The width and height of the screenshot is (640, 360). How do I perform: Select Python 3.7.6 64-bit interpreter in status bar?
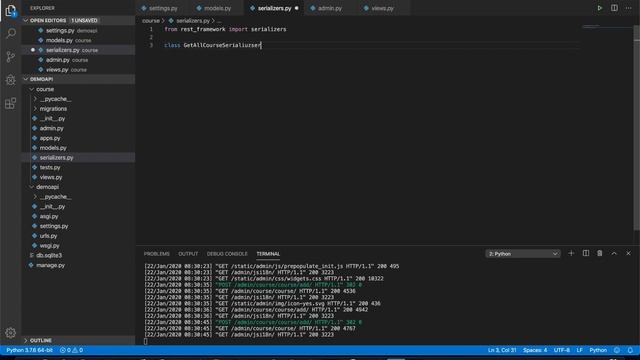pyautogui.click(x=29, y=350)
